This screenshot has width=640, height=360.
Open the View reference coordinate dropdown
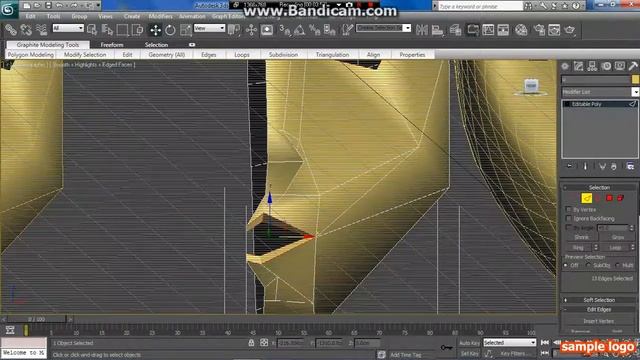(x=209, y=28)
